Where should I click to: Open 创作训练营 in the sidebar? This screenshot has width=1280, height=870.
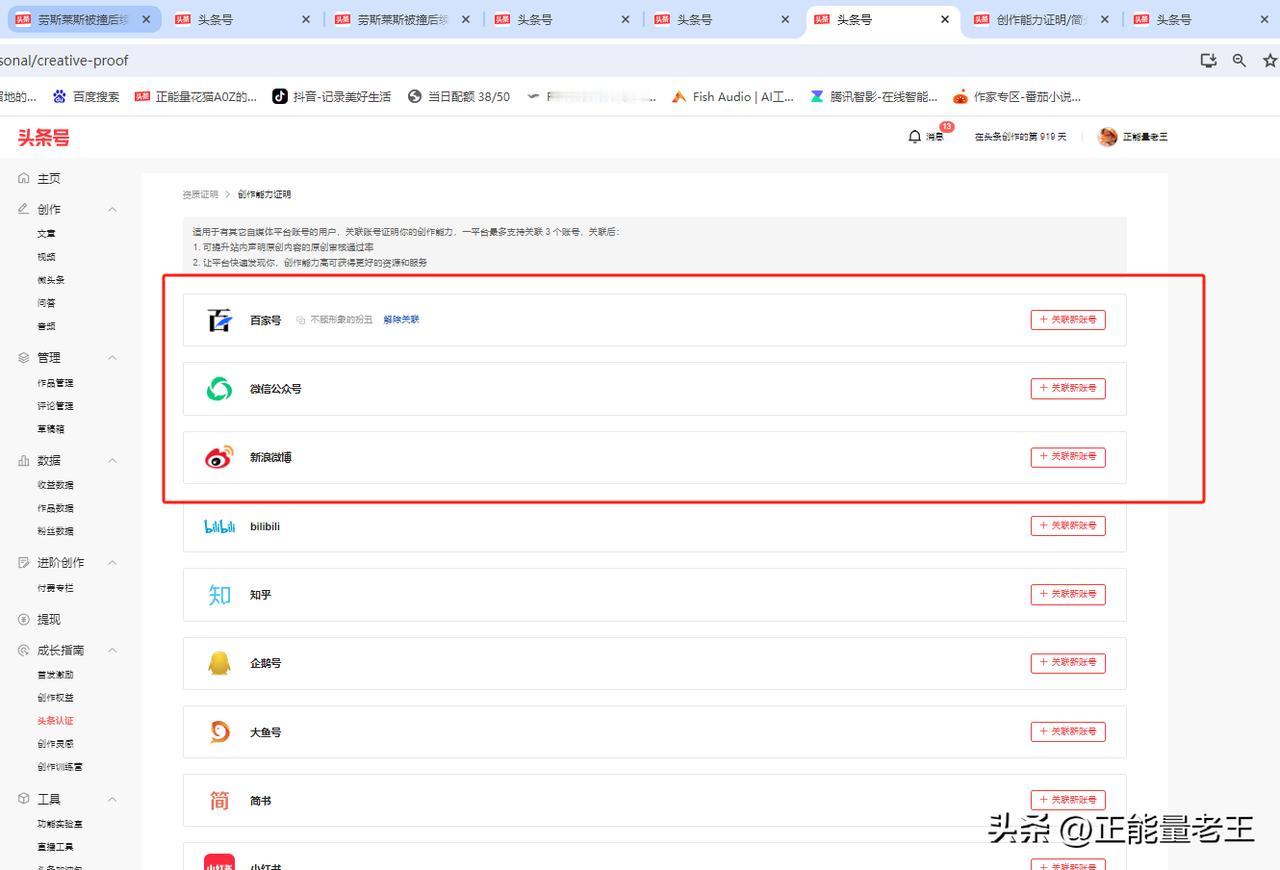click(60, 767)
